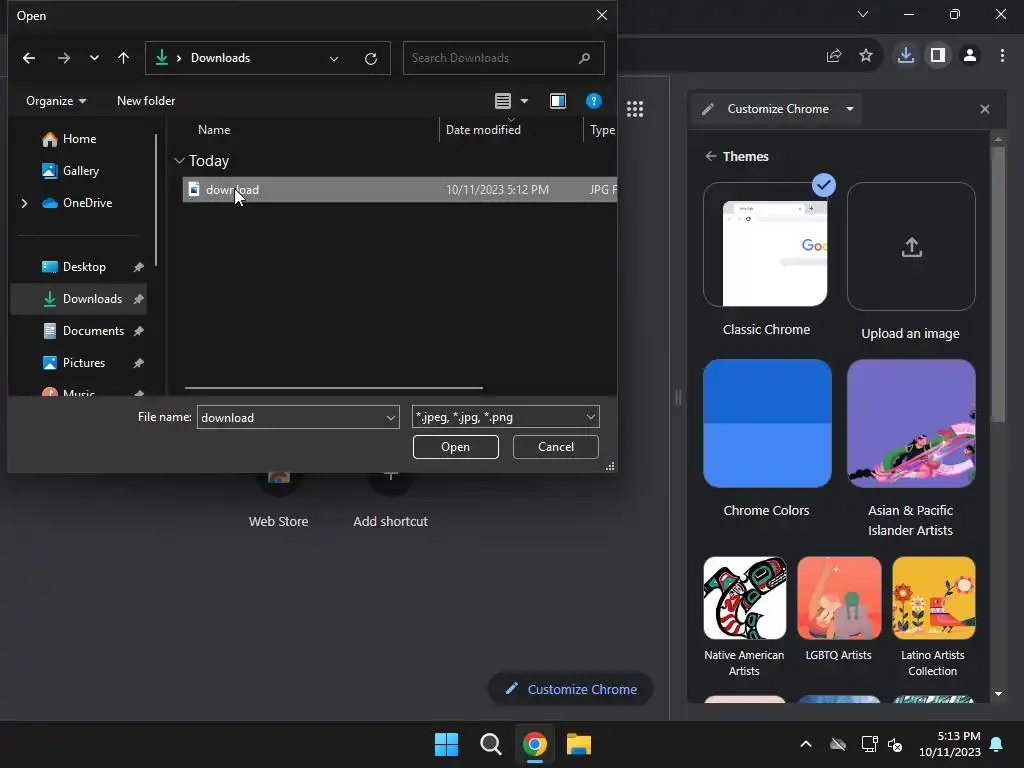
Task: Go up one folder level
Action: pyautogui.click(x=123, y=58)
